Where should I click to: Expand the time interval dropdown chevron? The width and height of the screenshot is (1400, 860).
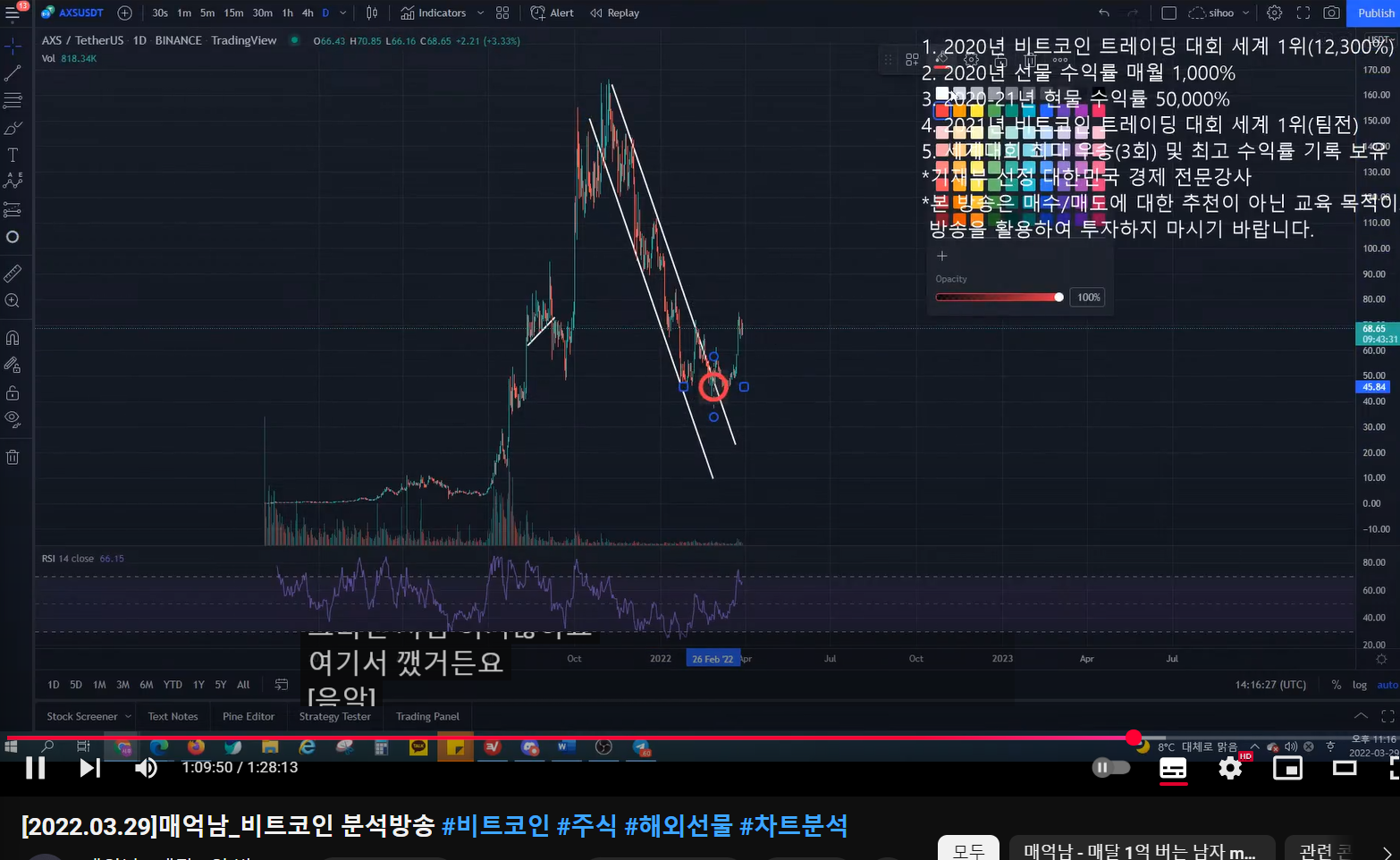coord(342,13)
